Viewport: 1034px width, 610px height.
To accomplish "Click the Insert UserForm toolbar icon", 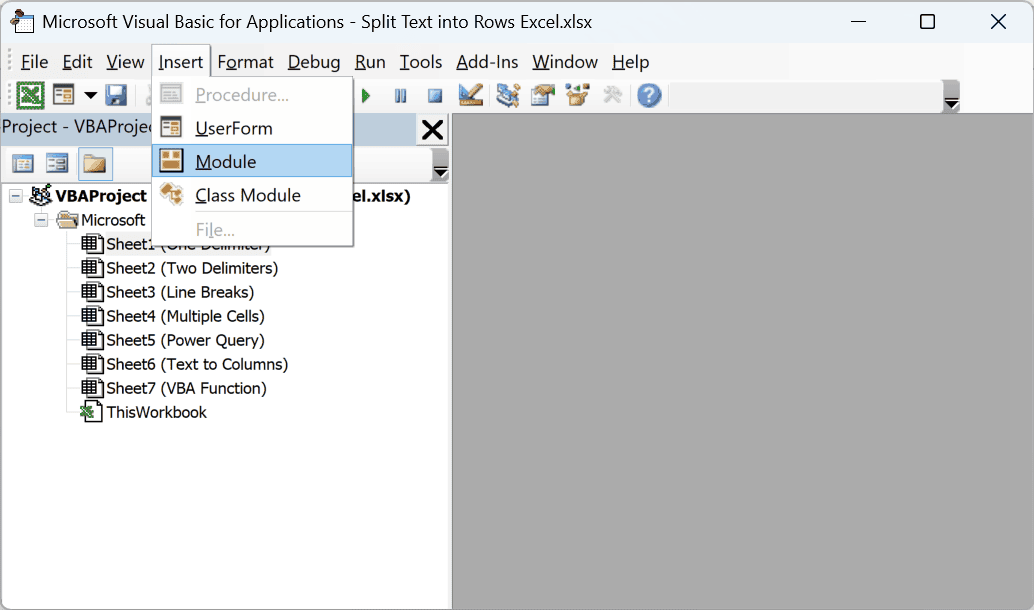I will [63, 96].
